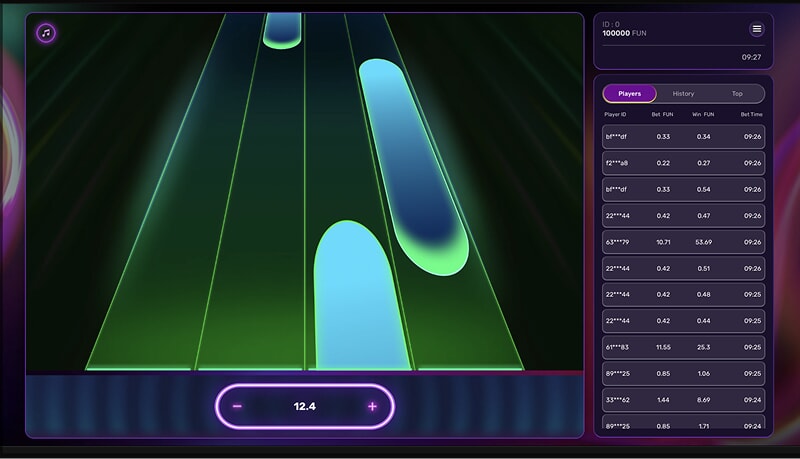Select the f2***a8 player row
Image resolution: width=800 pixels, height=459 pixels.
pyautogui.click(x=683, y=163)
